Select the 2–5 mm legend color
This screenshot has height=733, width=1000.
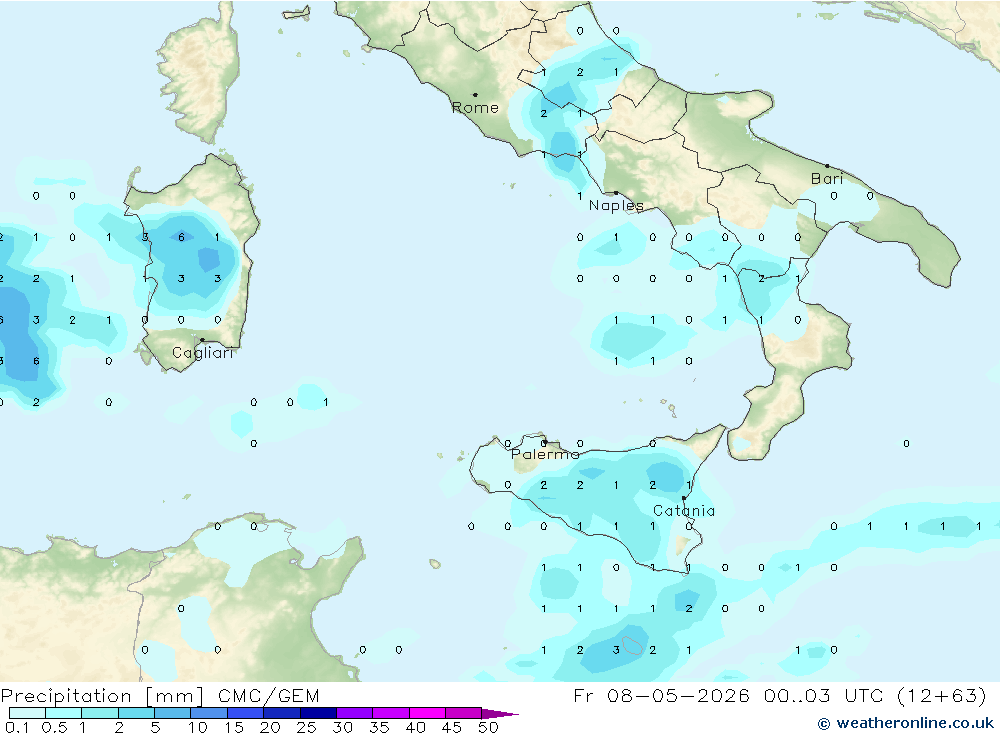136,713
